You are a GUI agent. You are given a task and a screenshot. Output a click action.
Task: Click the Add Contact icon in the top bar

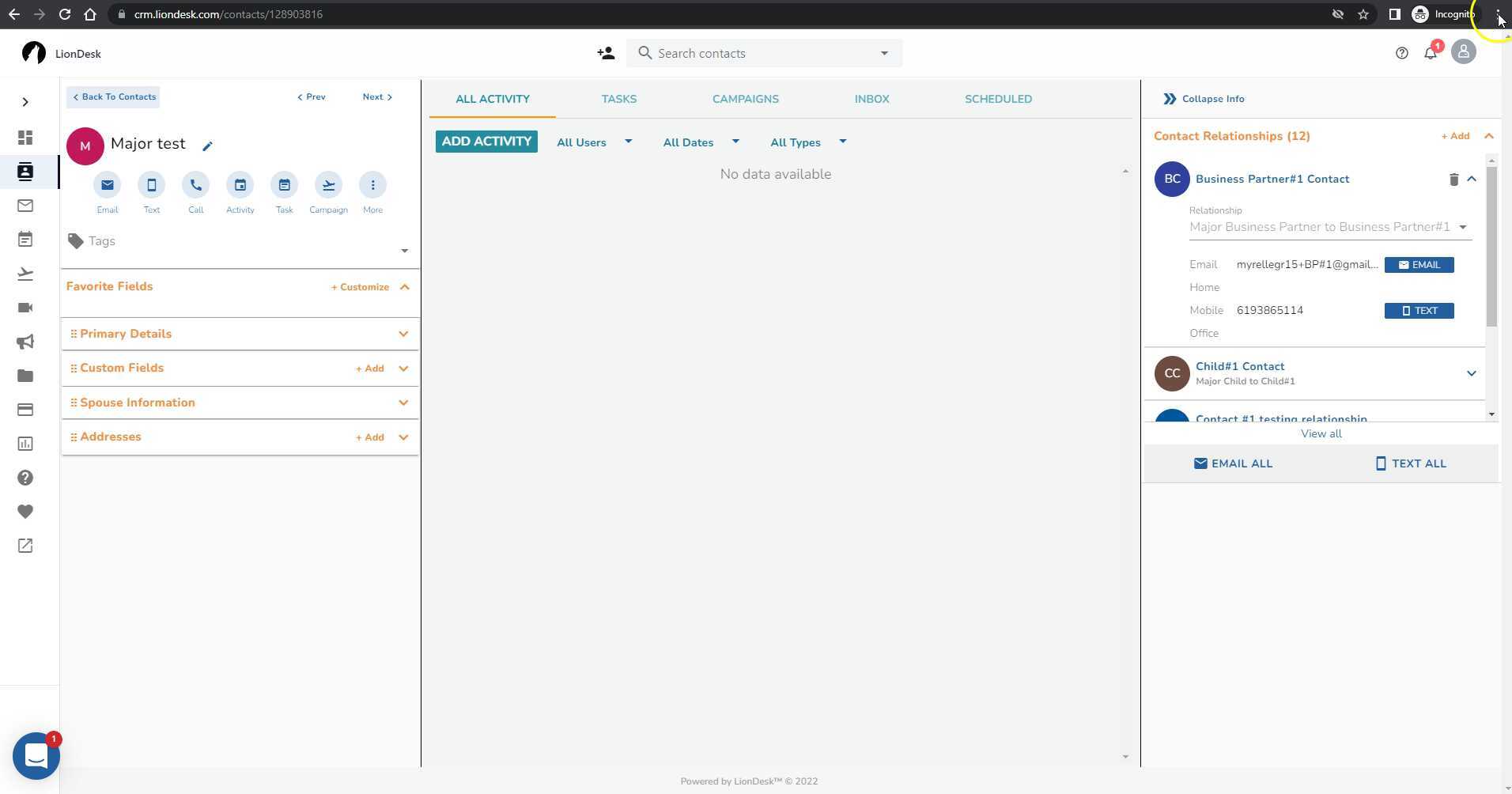[606, 52]
